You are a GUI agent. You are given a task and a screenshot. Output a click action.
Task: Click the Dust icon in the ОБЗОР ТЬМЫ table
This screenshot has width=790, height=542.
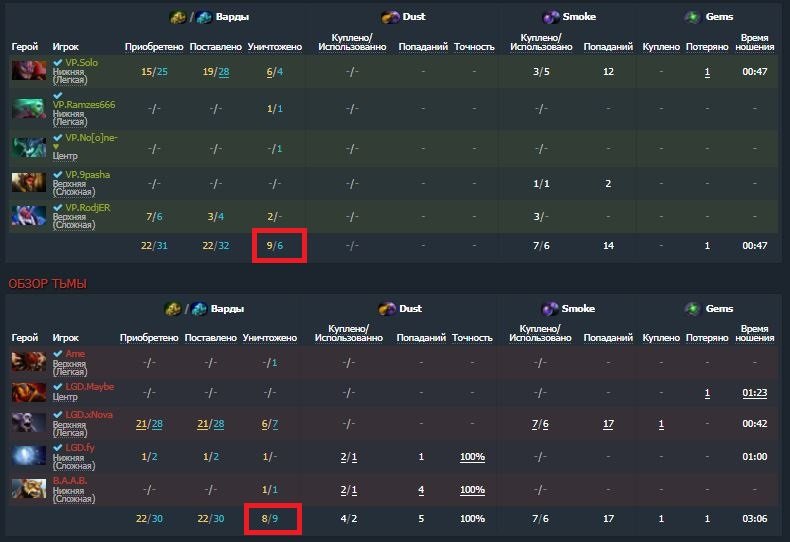point(387,309)
